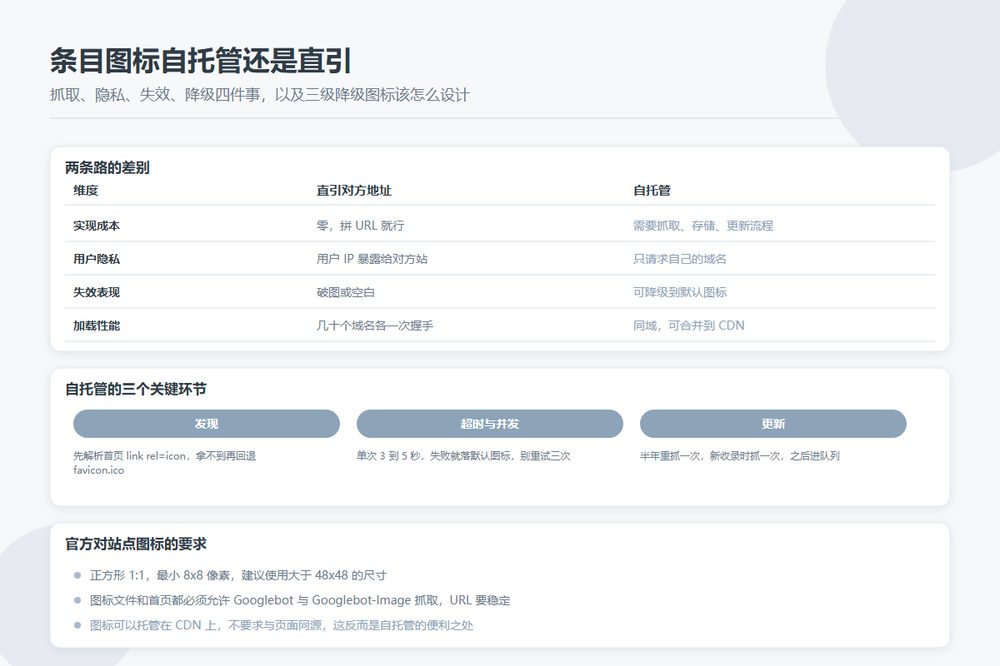
Task: Click the 超时与并发 pill button
Action: point(489,424)
